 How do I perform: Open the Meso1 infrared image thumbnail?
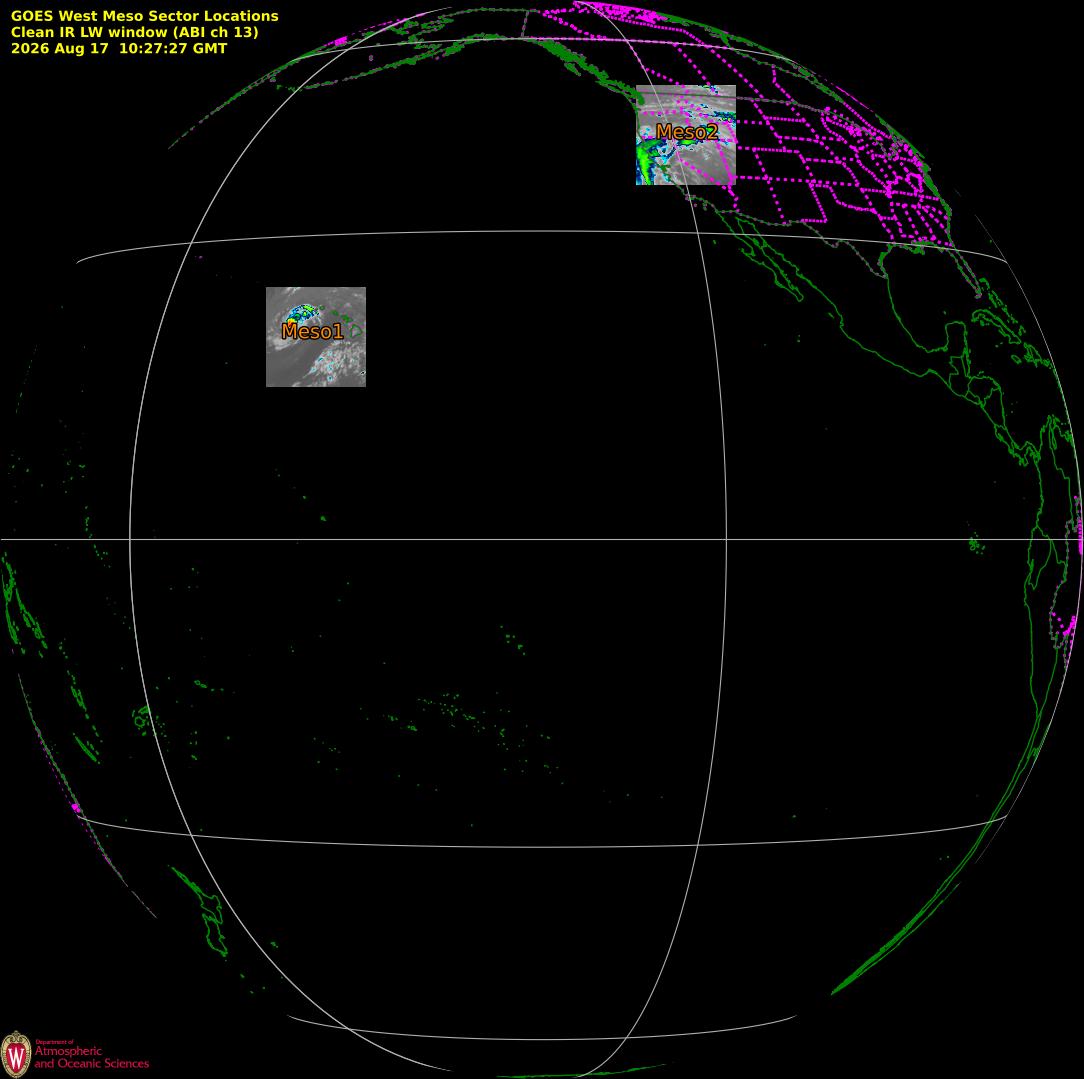tap(316, 337)
